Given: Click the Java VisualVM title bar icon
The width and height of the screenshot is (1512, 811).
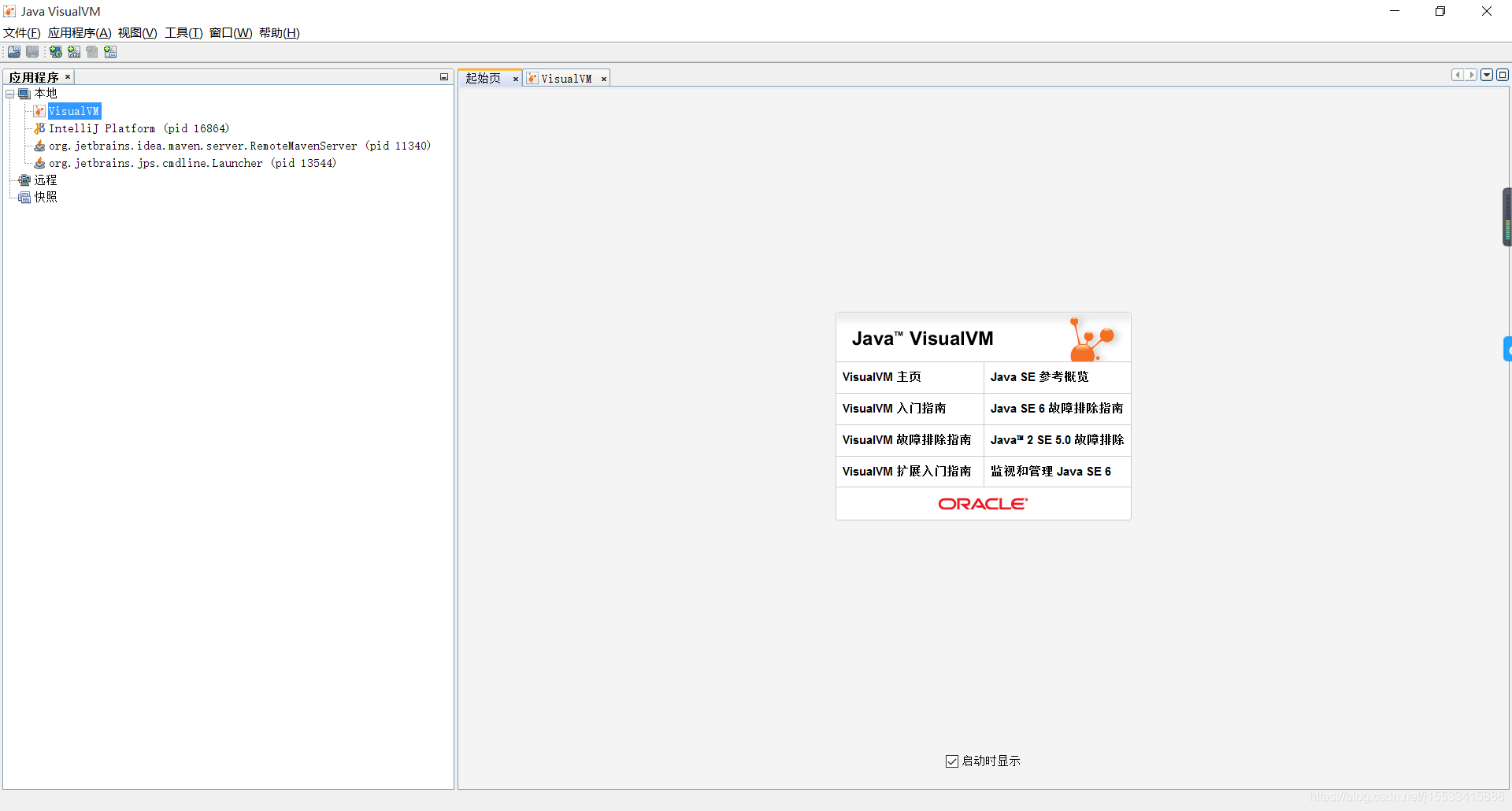Looking at the screenshot, I should pyautogui.click(x=9, y=11).
